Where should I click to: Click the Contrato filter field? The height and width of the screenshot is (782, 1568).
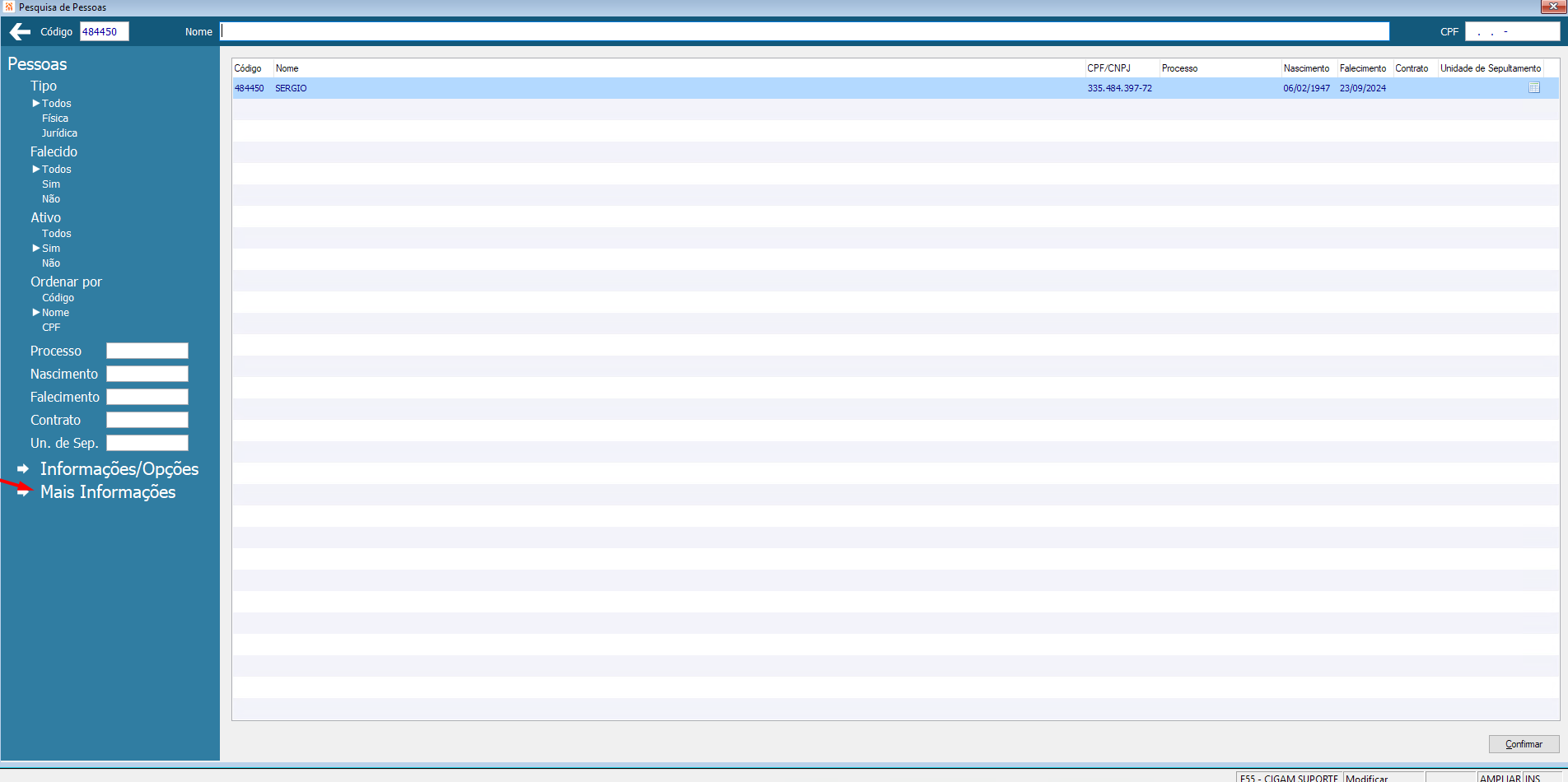click(x=147, y=420)
